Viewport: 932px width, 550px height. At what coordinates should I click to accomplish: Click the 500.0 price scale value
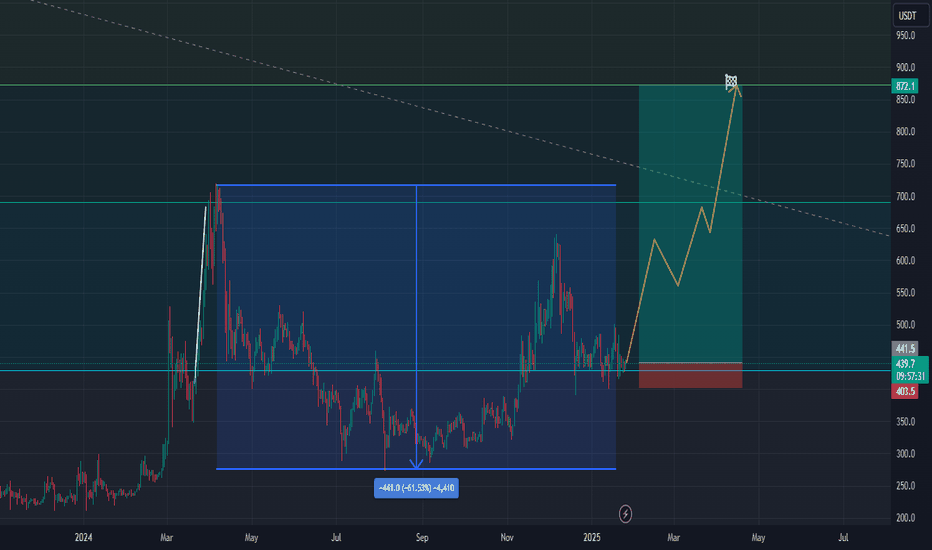point(906,325)
